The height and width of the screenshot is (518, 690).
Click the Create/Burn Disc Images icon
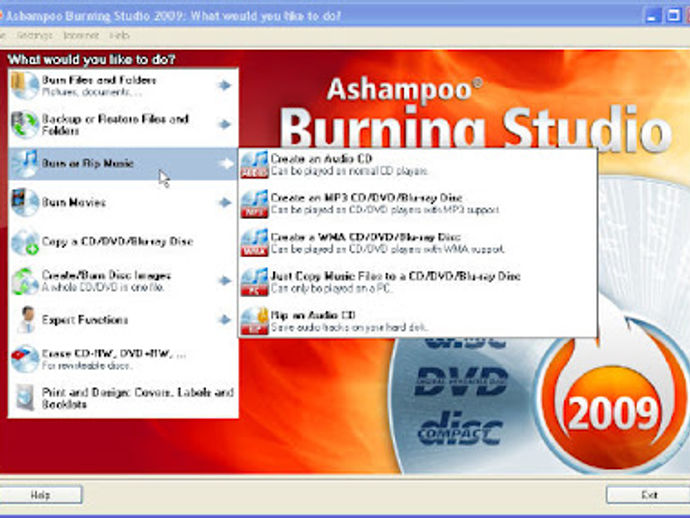pos(25,281)
